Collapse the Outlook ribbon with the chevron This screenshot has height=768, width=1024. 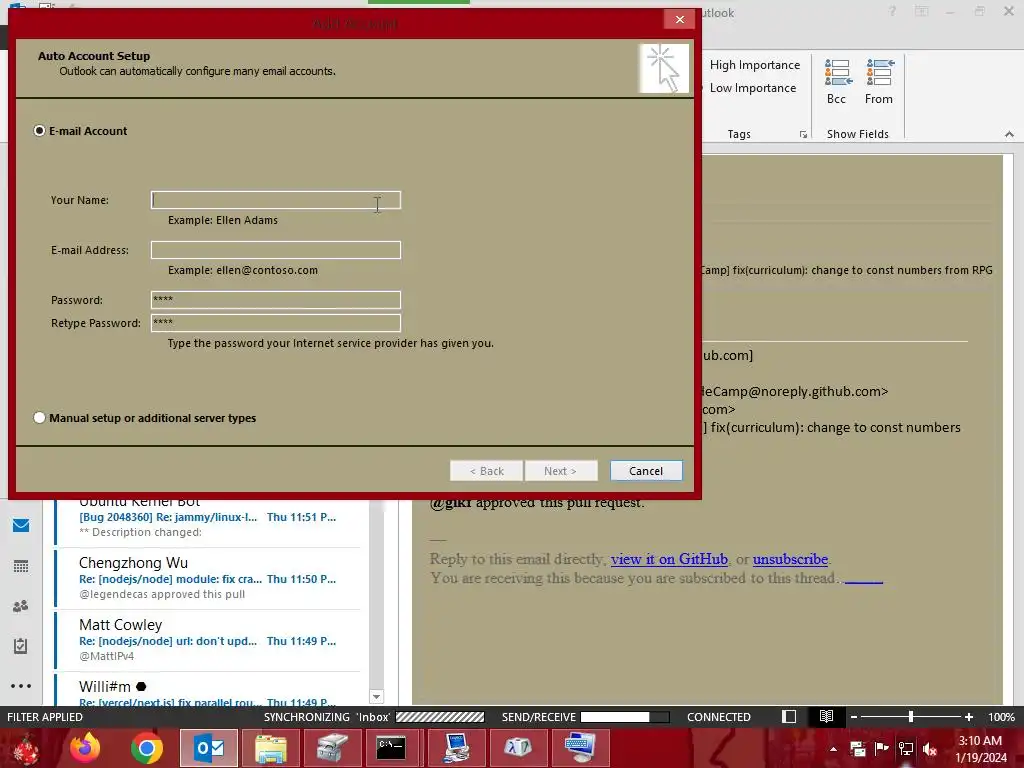(1009, 134)
